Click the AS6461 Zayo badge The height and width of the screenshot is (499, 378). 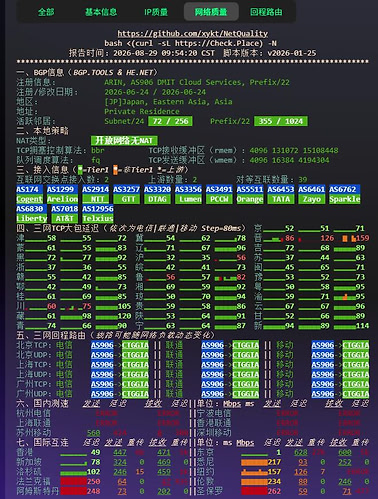[x=312, y=194]
